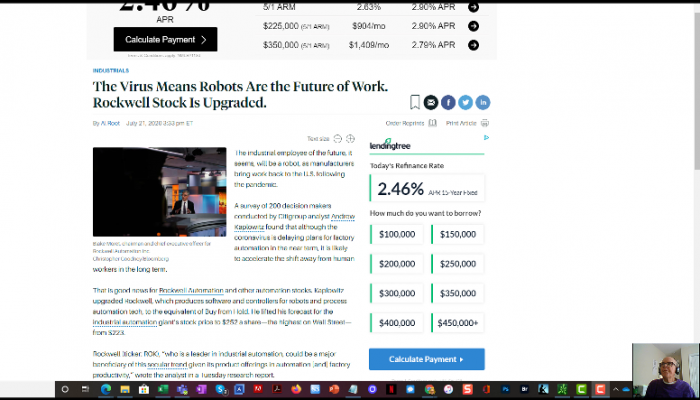The height and width of the screenshot is (400, 700).
Task: Open the red Adobe Acrobat icon on taskbar
Action: 277,389
